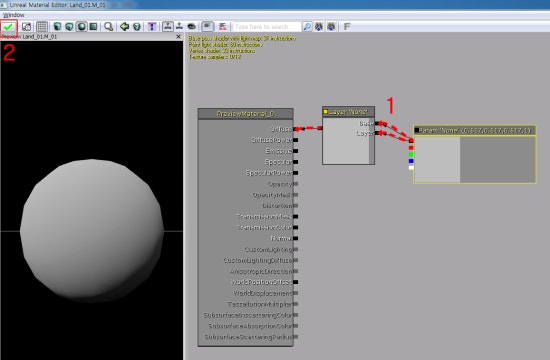Select the Layer 'None' node header
550x360 pixels.
(x=348, y=112)
